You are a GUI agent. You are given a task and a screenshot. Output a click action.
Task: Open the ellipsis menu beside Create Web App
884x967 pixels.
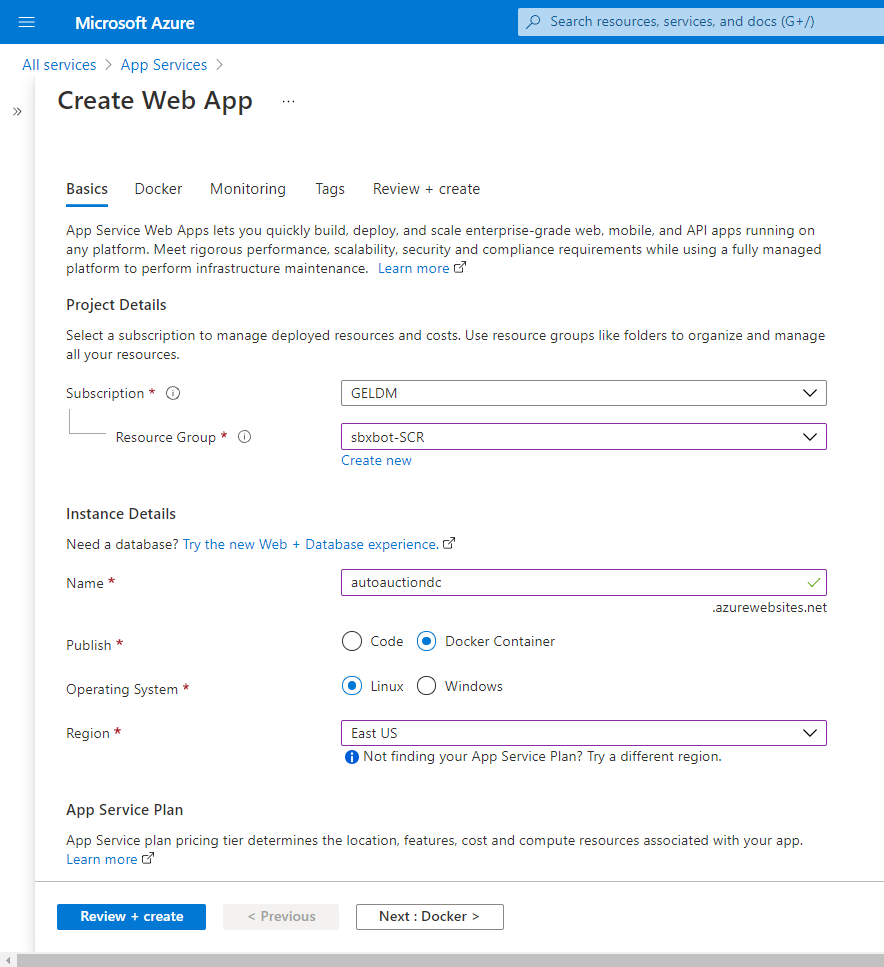288,101
